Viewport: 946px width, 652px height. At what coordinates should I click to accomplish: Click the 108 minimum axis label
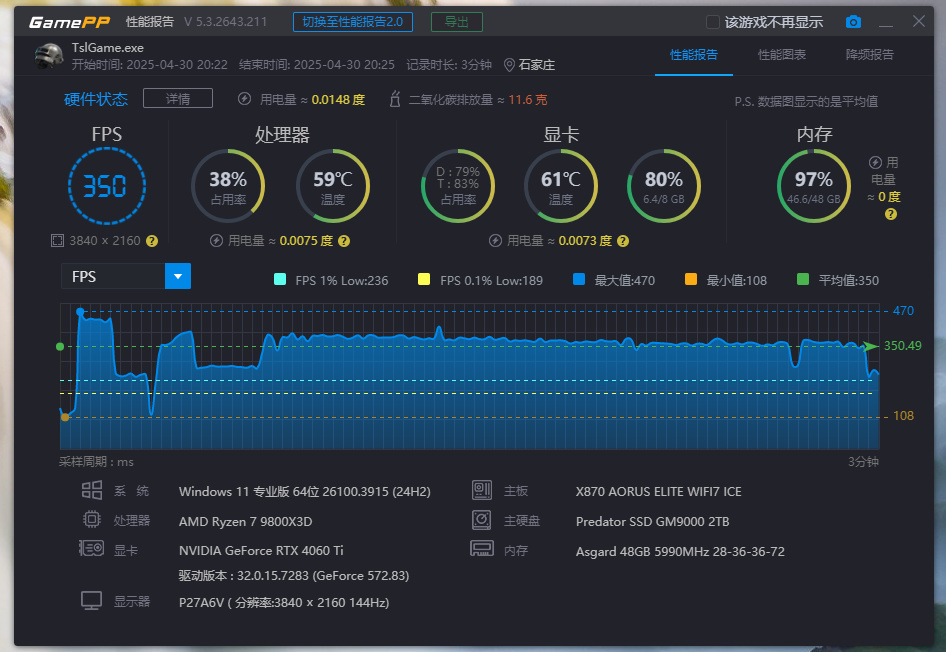(903, 416)
